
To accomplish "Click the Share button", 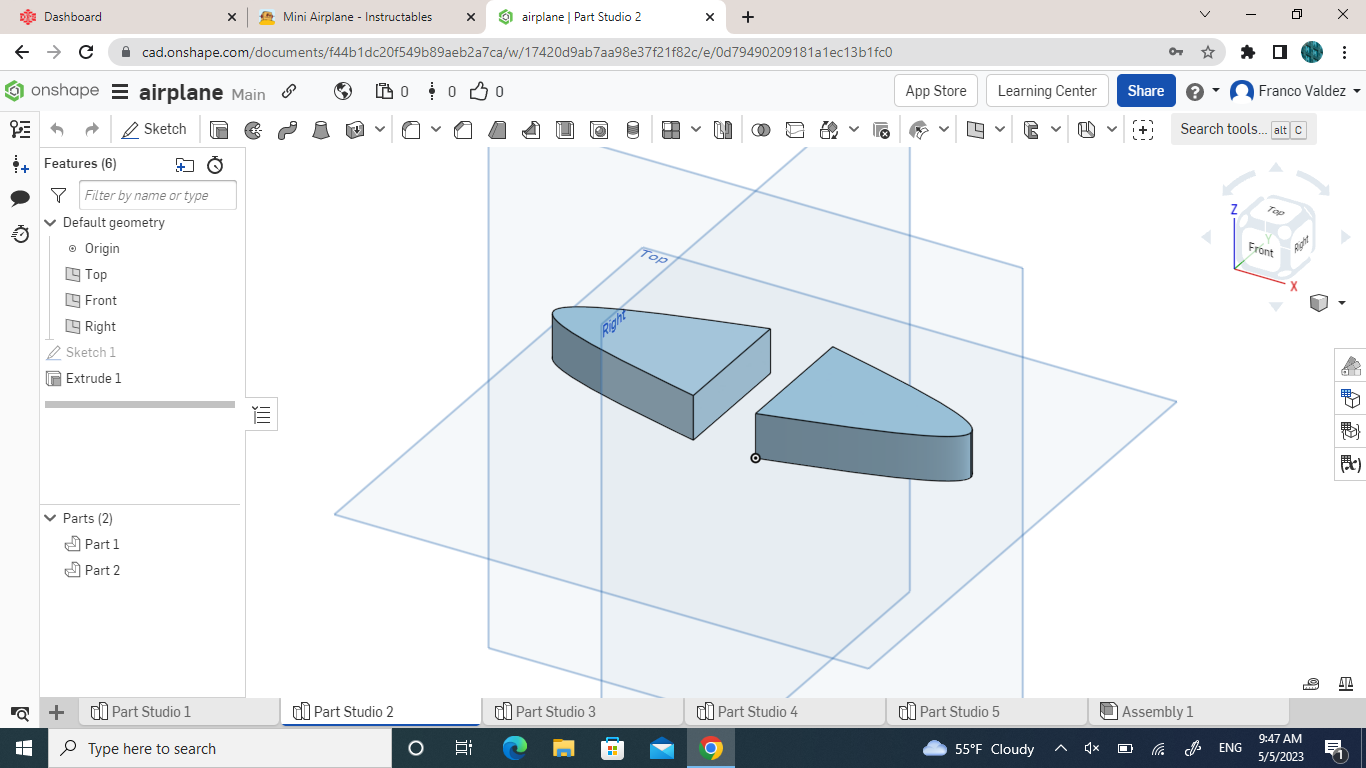I will (x=1145, y=90).
